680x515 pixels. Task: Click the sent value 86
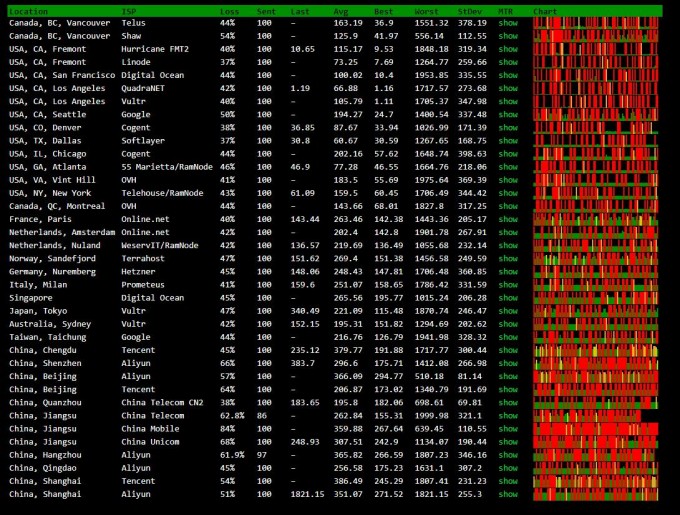tap(262, 416)
